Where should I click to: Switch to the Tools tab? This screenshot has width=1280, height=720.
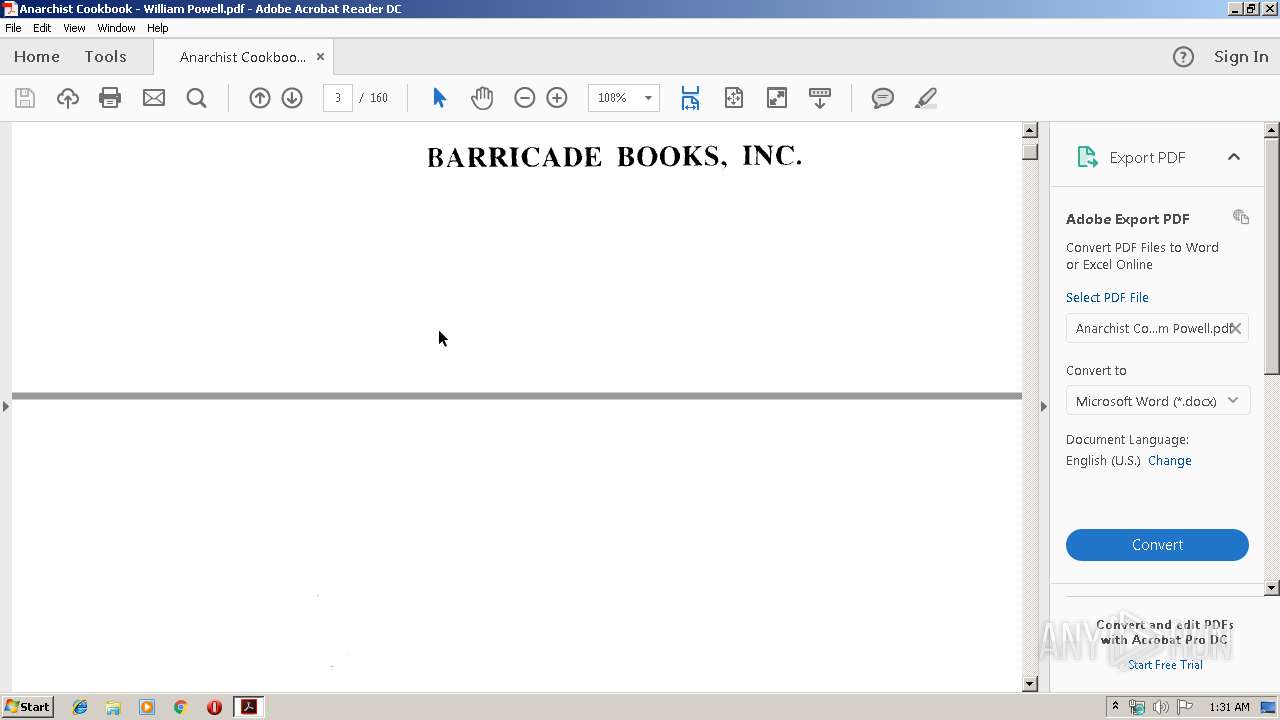pyautogui.click(x=105, y=57)
